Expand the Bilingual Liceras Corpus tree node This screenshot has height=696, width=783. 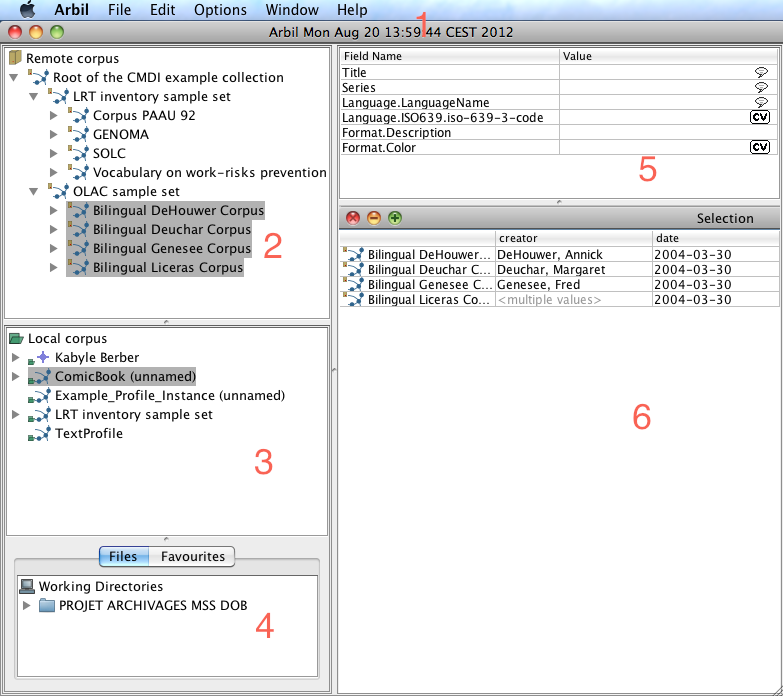point(54,268)
